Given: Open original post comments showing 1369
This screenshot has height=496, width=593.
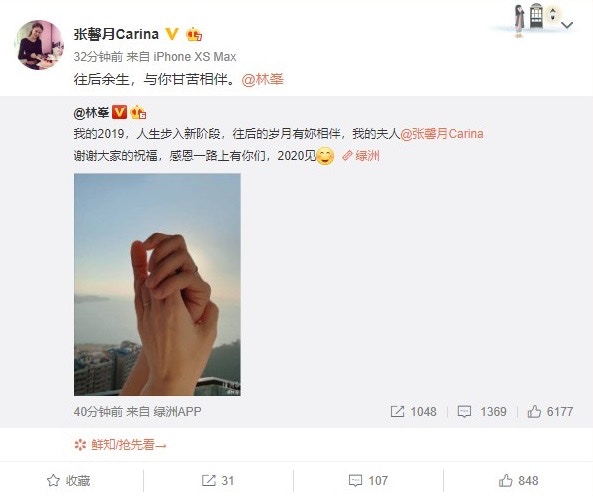Looking at the screenshot, I should click(x=482, y=411).
